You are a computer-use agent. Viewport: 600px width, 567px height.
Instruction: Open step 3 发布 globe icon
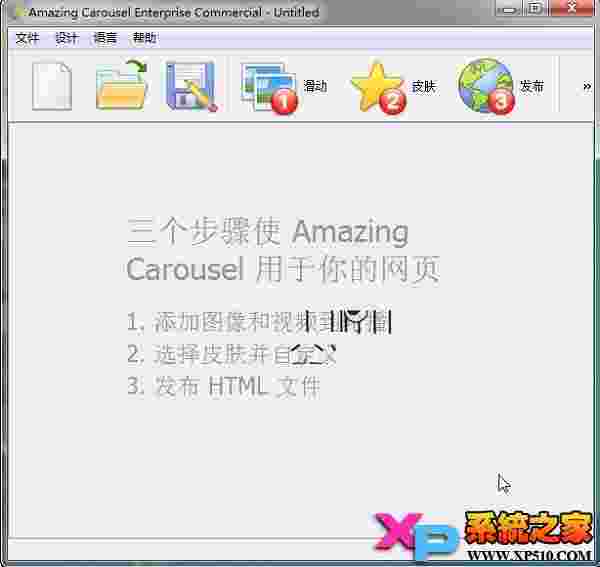click(x=486, y=86)
